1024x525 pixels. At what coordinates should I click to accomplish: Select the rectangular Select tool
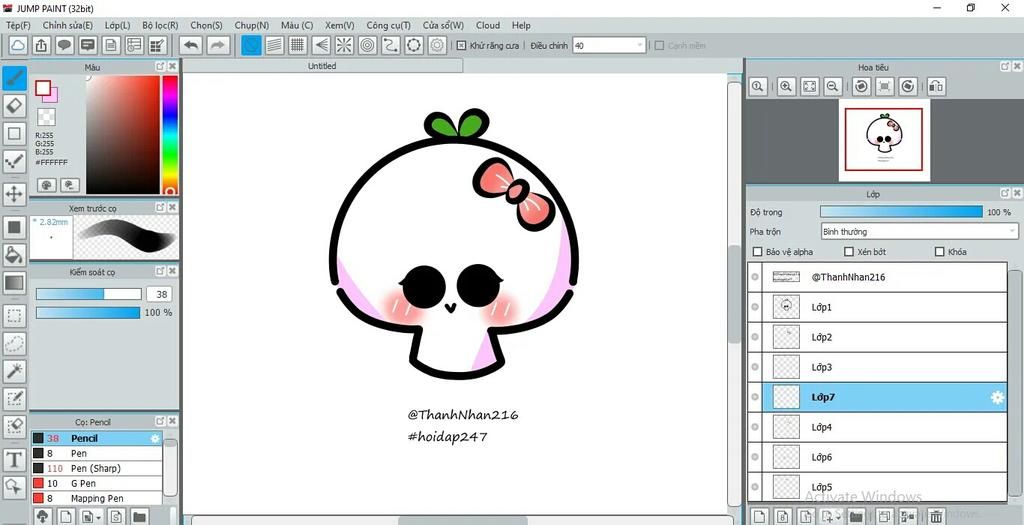coord(14,316)
